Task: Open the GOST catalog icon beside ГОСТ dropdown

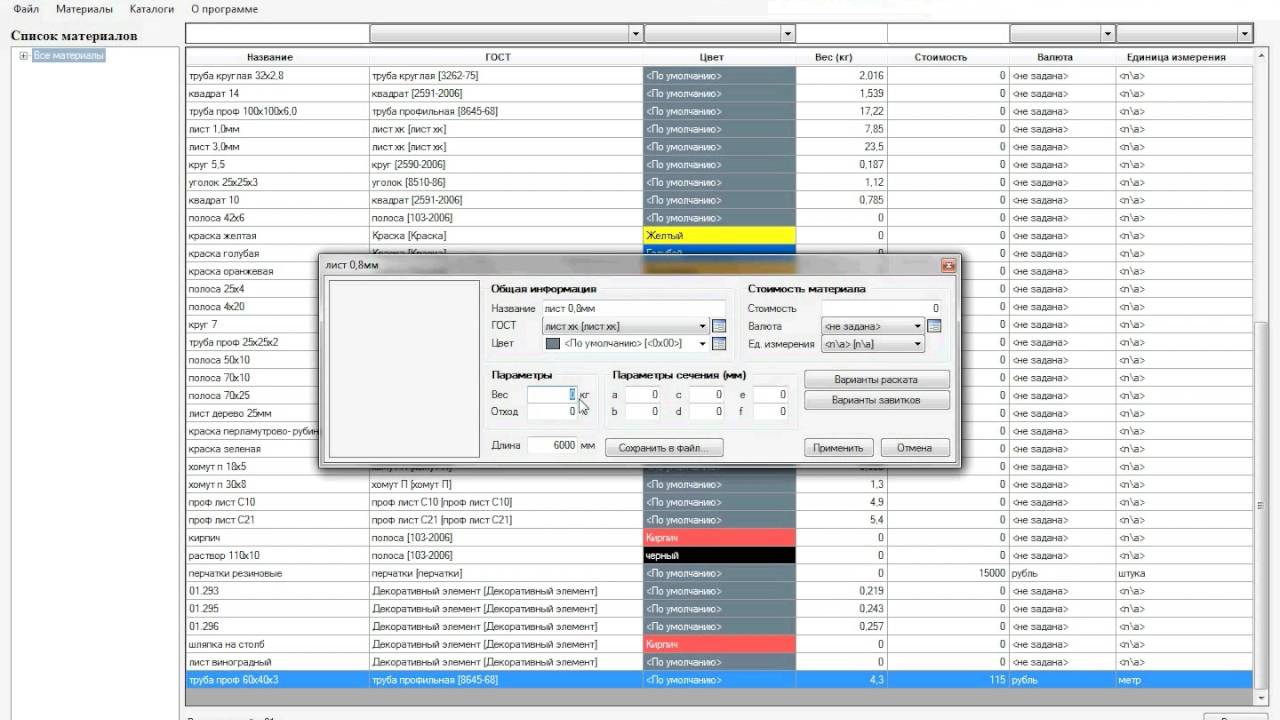Action: click(718, 326)
